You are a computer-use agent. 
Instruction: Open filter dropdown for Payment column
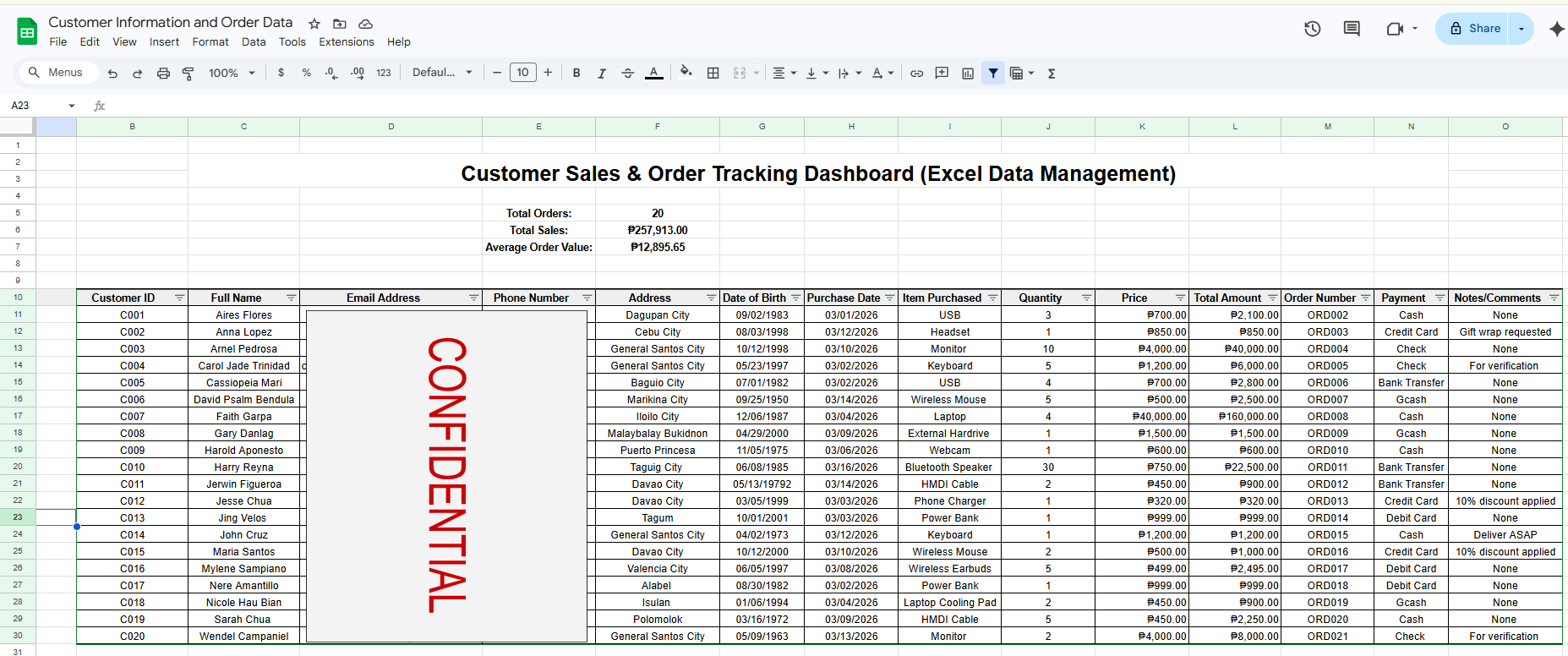(1440, 298)
